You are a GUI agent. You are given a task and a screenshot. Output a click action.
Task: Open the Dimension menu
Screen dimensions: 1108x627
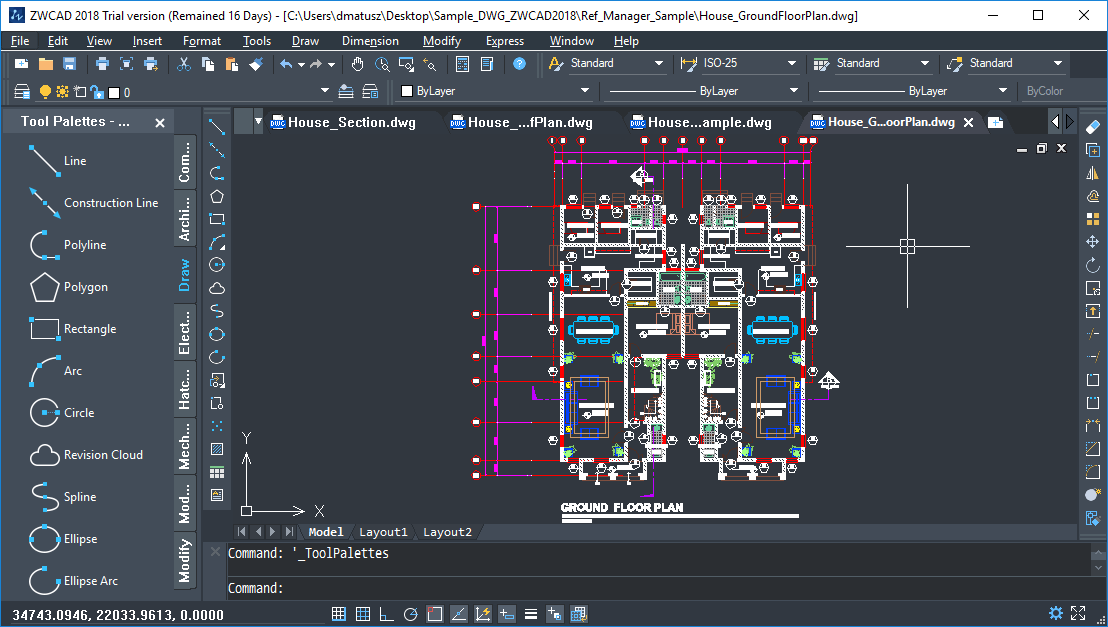click(370, 41)
